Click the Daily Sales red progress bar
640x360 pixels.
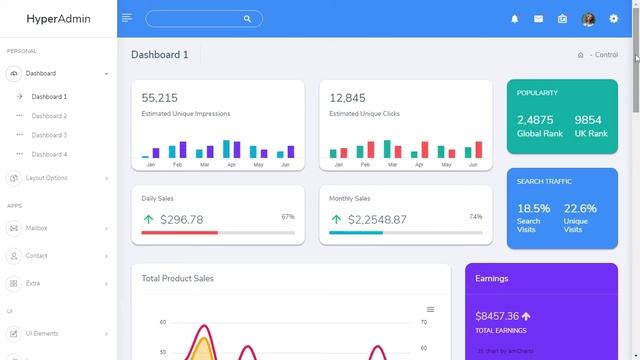click(x=180, y=233)
